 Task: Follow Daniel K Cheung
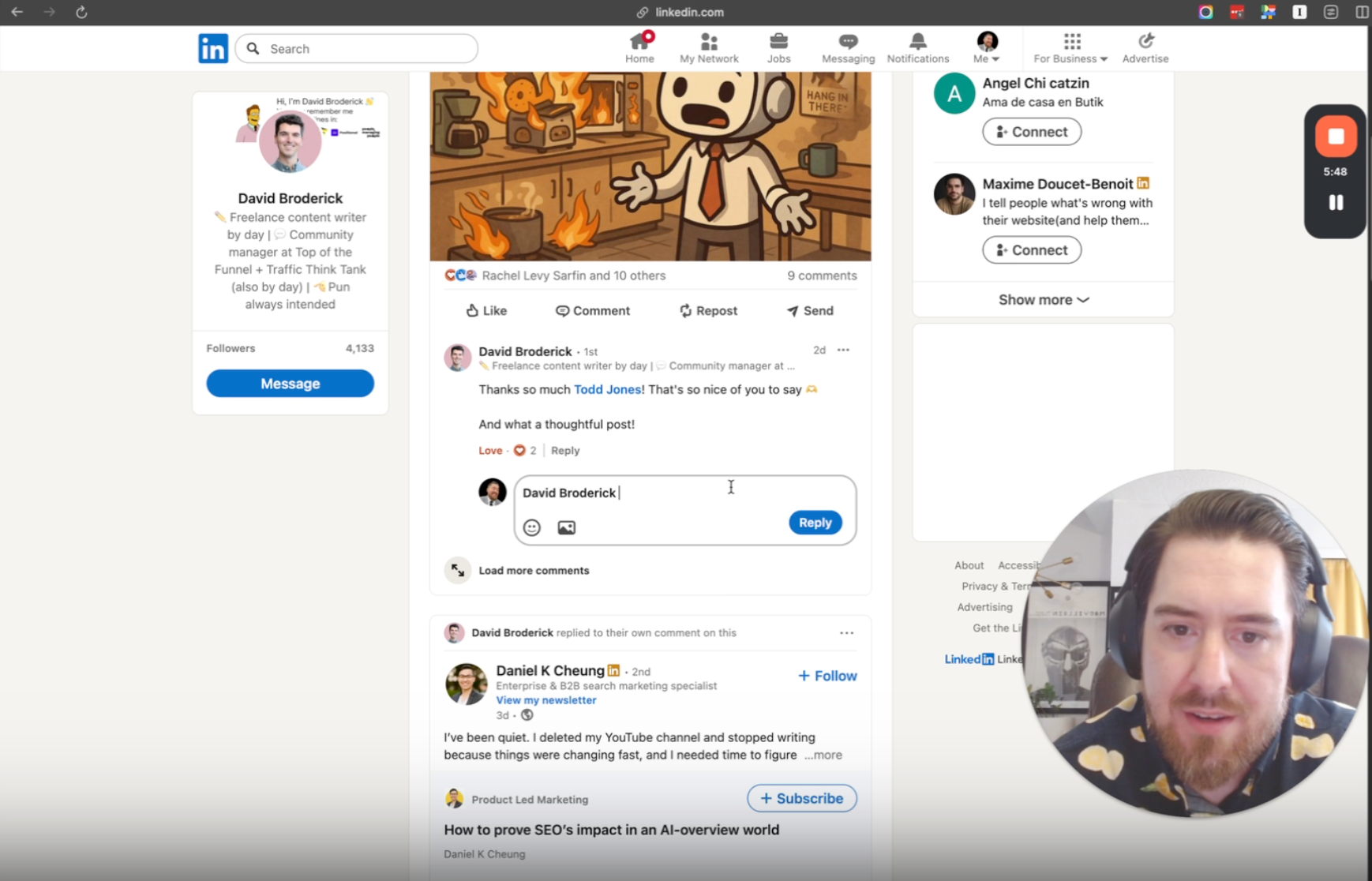tap(827, 676)
